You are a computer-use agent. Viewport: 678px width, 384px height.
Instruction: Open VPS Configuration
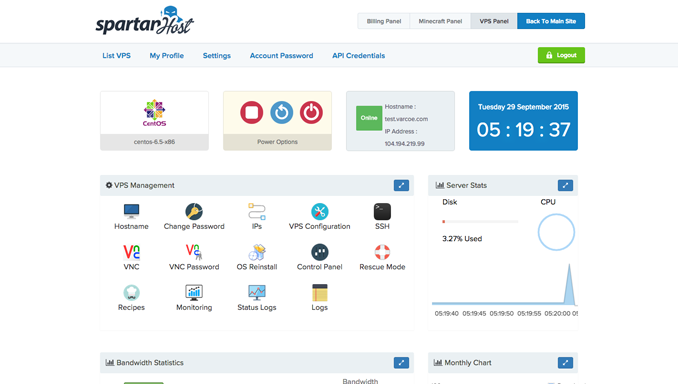(x=320, y=211)
